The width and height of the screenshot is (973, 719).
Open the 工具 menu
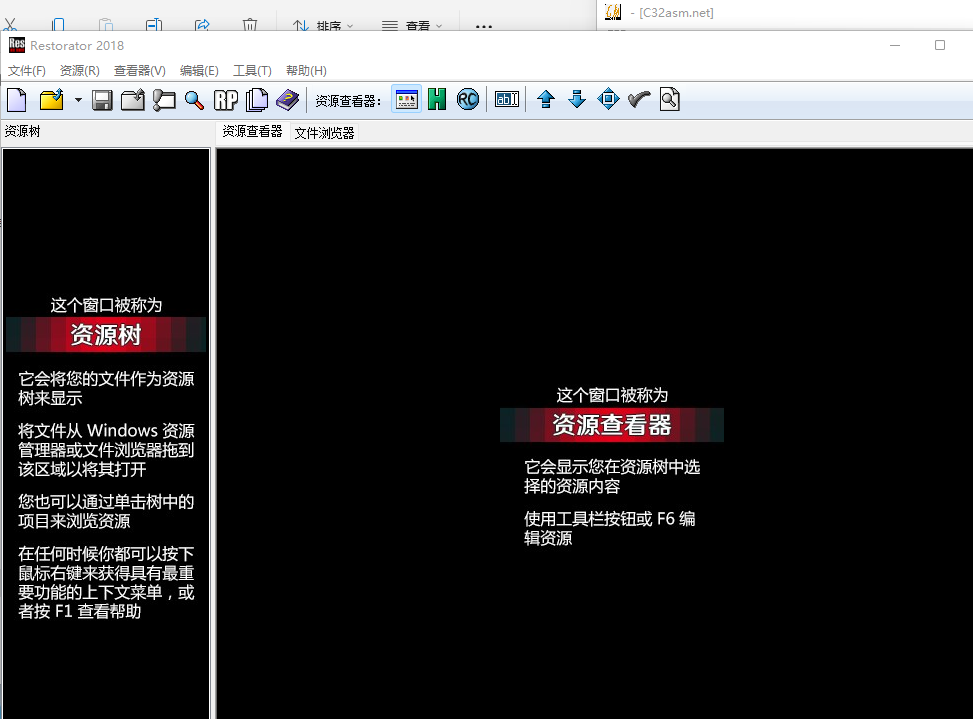tap(252, 70)
